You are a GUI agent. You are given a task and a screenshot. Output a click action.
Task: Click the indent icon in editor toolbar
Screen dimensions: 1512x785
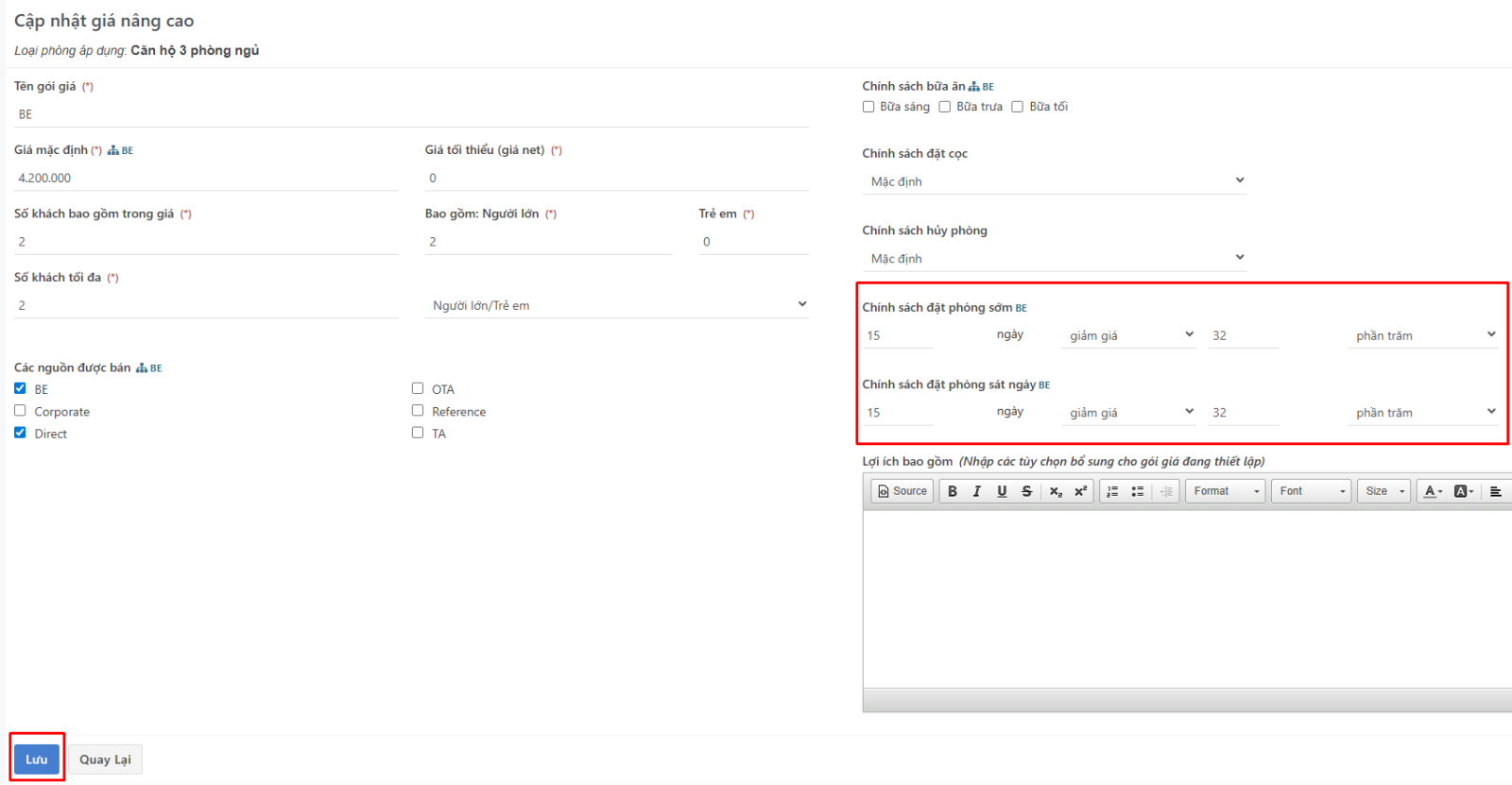tap(1166, 491)
